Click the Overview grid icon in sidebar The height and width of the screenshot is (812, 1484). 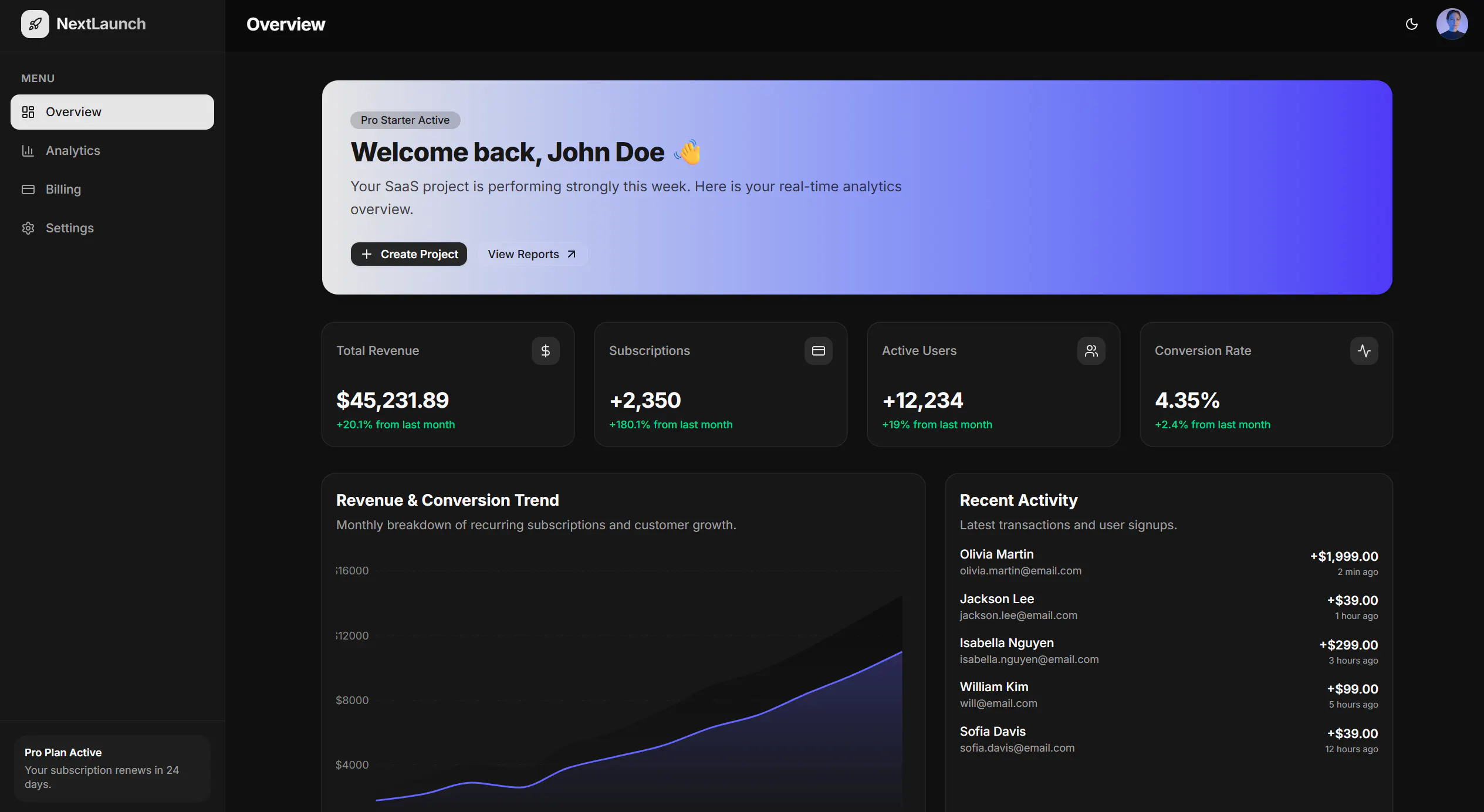click(28, 112)
